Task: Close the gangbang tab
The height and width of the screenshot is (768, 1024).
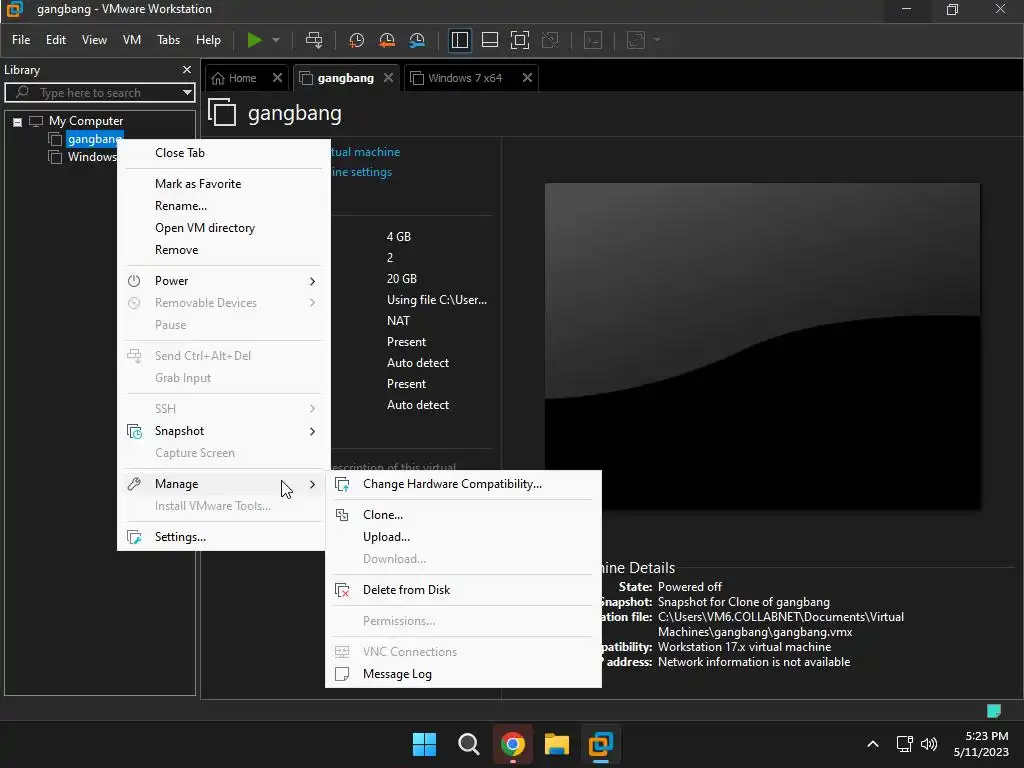Action: pyautogui.click(x=389, y=78)
